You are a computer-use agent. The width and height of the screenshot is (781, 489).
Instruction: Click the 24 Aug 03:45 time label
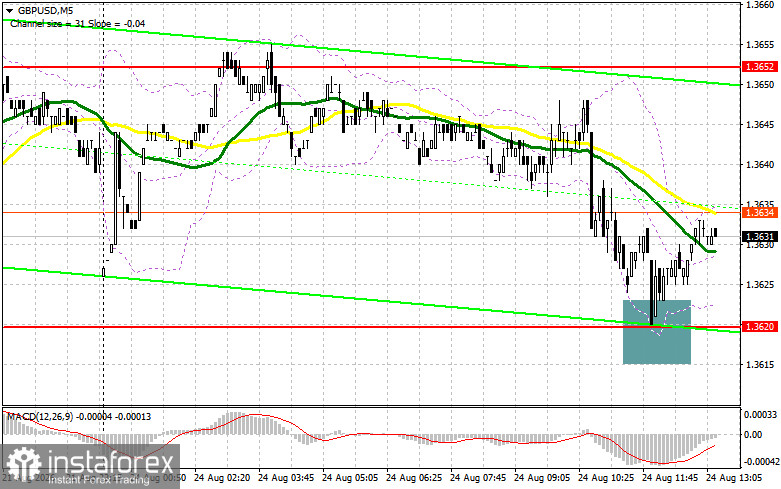pos(286,478)
